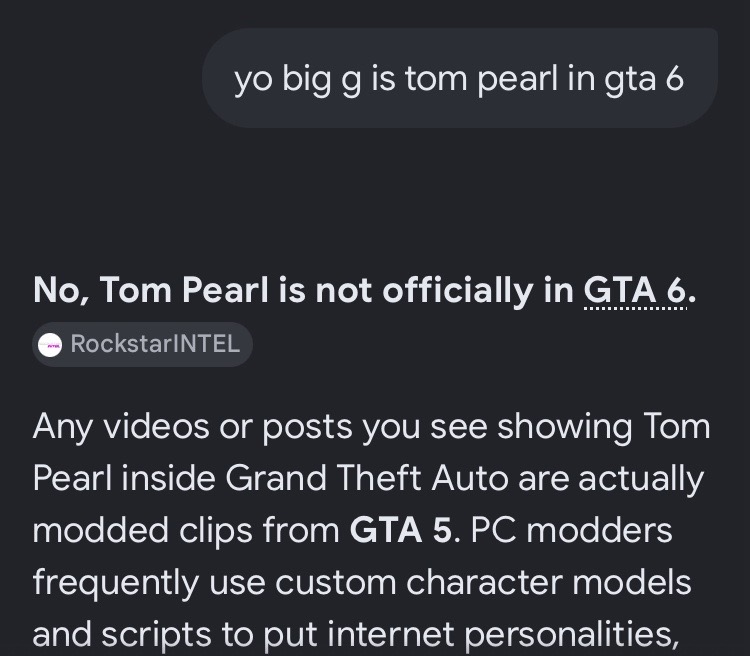Click the bold GTA 5 text

click(400, 530)
